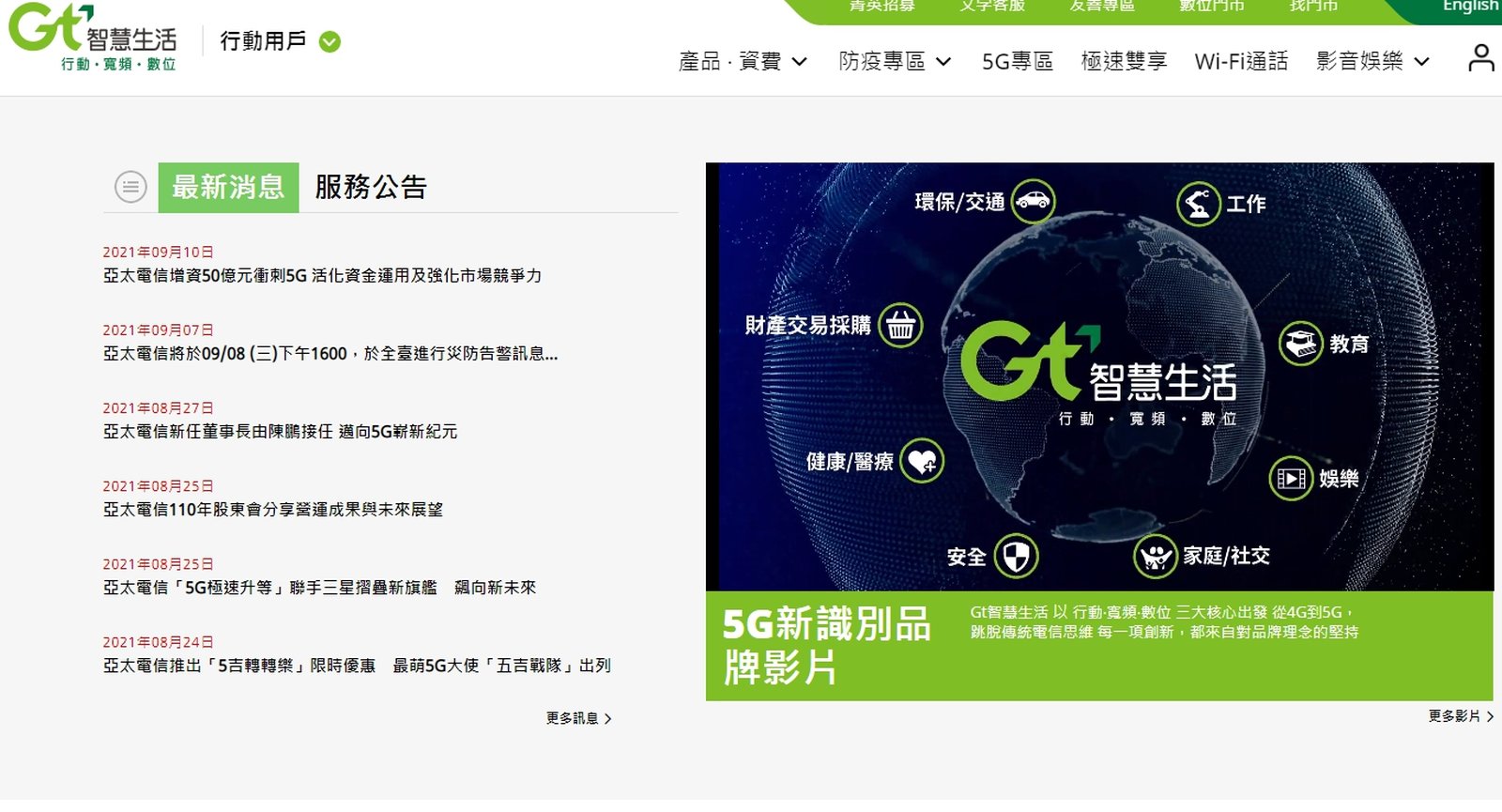Click the user account profile icon
The width and height of the screenshot is (1502, 812).
coord(1480,58)
